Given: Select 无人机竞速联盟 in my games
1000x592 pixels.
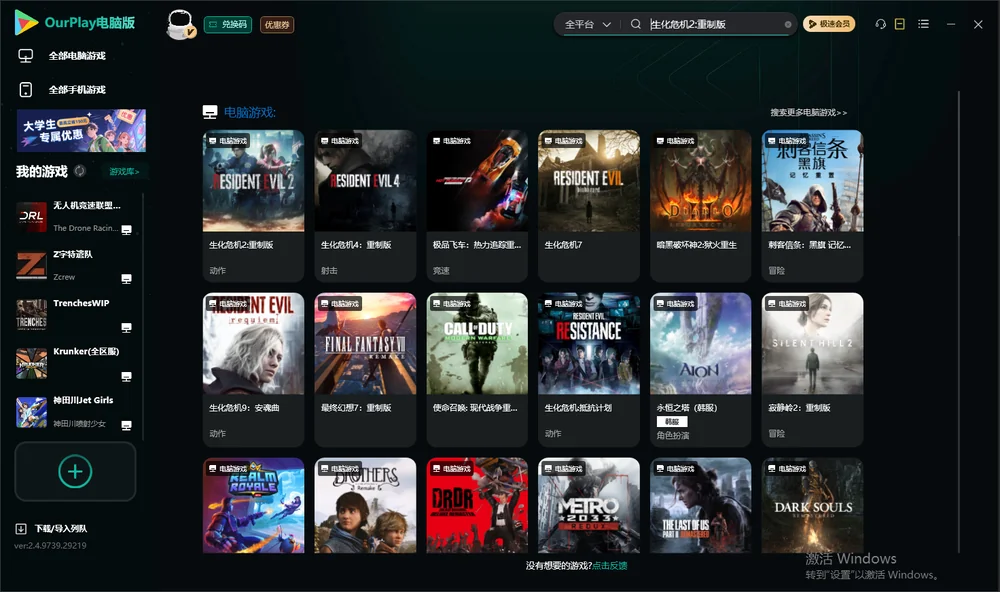Looking at the screenshot, I should [x=75, y=217].
